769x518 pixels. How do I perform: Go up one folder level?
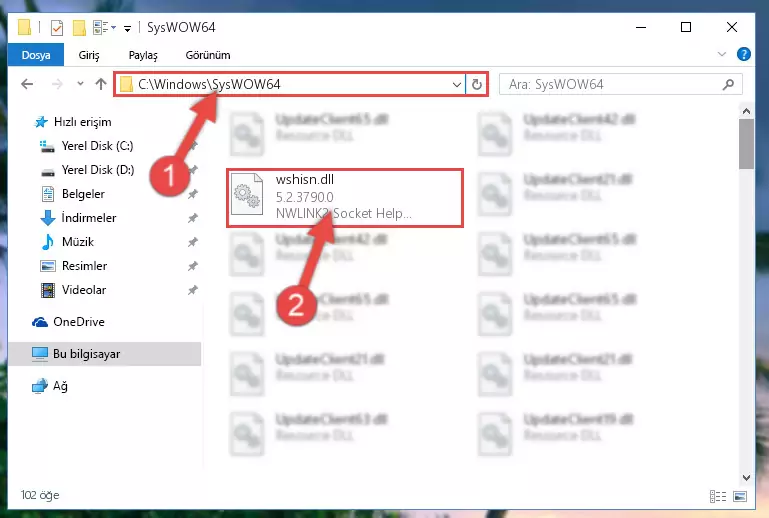[101, 84]
